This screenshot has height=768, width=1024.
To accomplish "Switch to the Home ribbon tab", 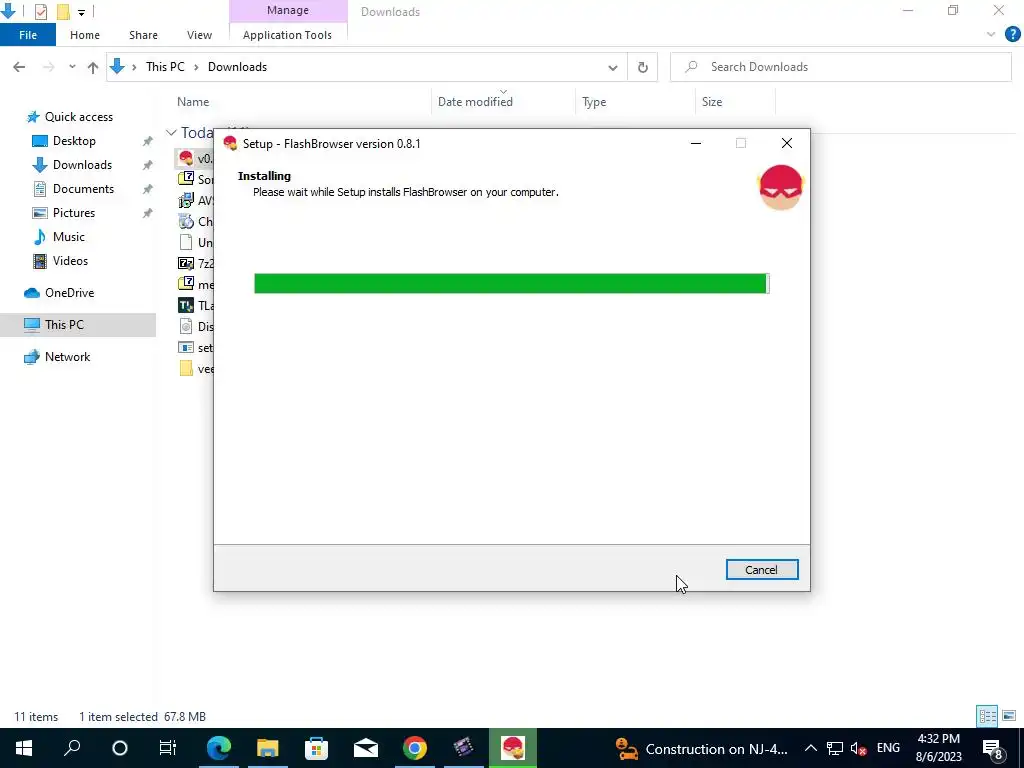I will [x=85, y=35].
